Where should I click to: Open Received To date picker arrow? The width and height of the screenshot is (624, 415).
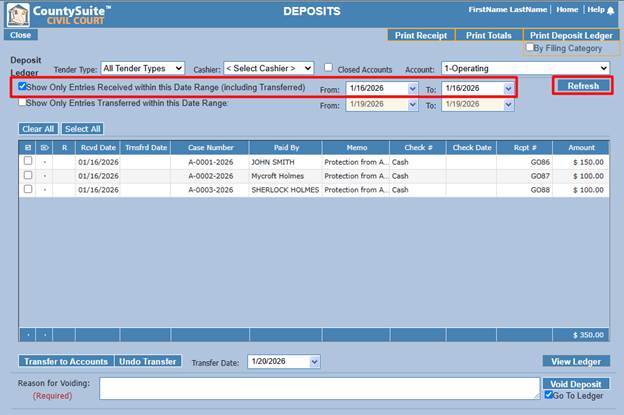pos(509,89)
